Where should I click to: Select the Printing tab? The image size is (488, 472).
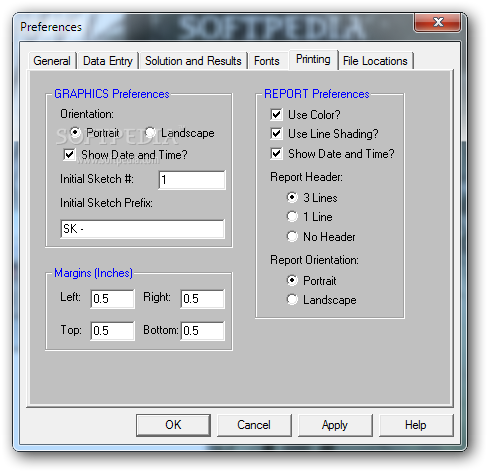[313, 60]
